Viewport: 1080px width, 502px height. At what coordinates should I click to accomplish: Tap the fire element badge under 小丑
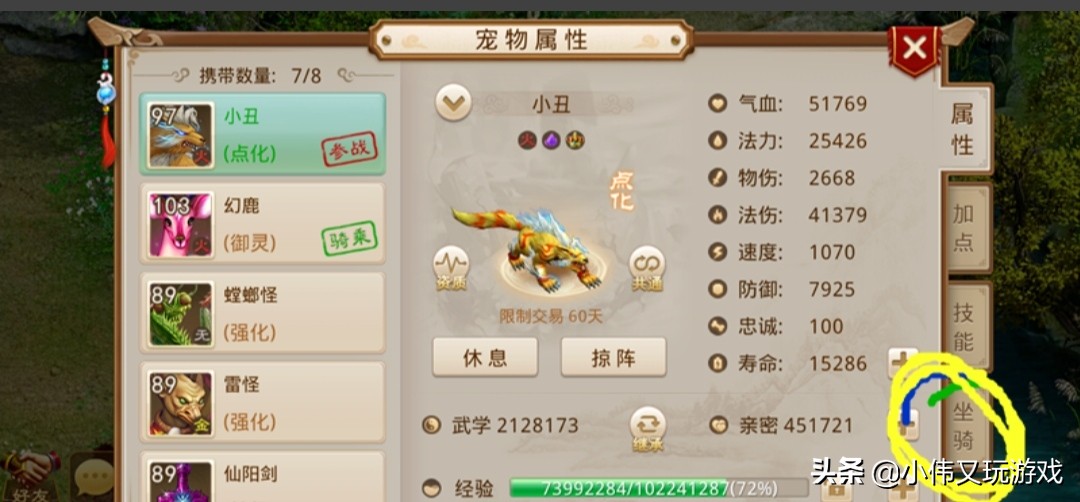pos(527,140)
